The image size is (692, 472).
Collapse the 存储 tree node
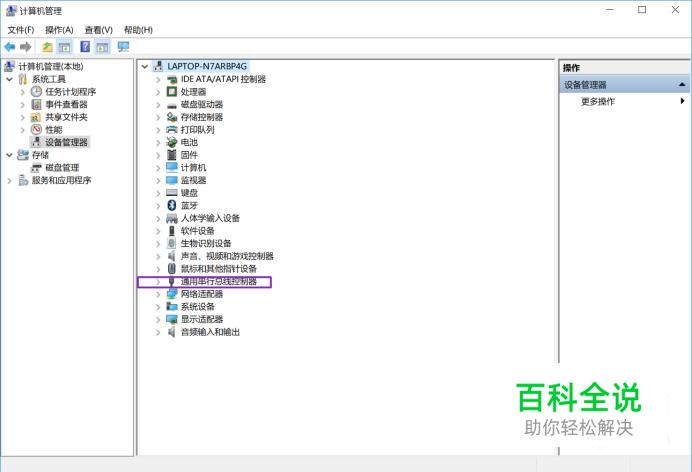[x=9, y=155]
